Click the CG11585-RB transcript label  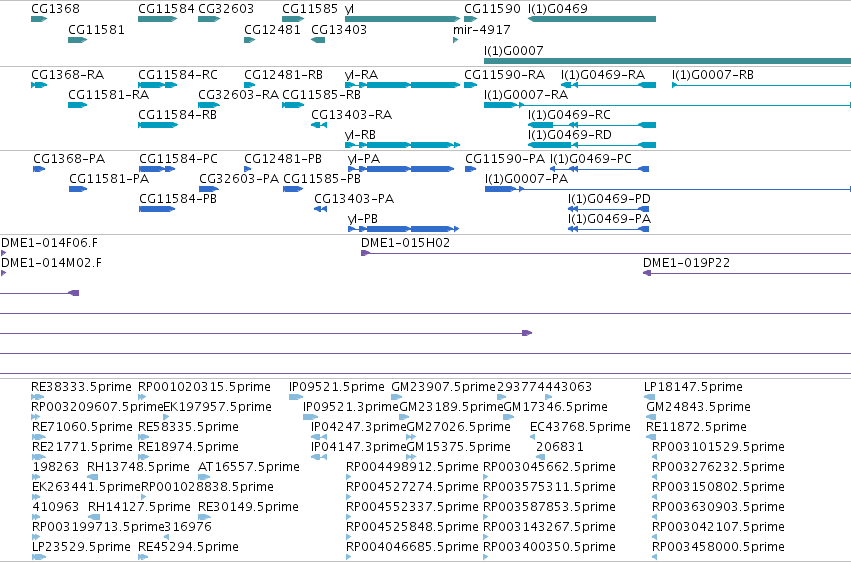322,95
